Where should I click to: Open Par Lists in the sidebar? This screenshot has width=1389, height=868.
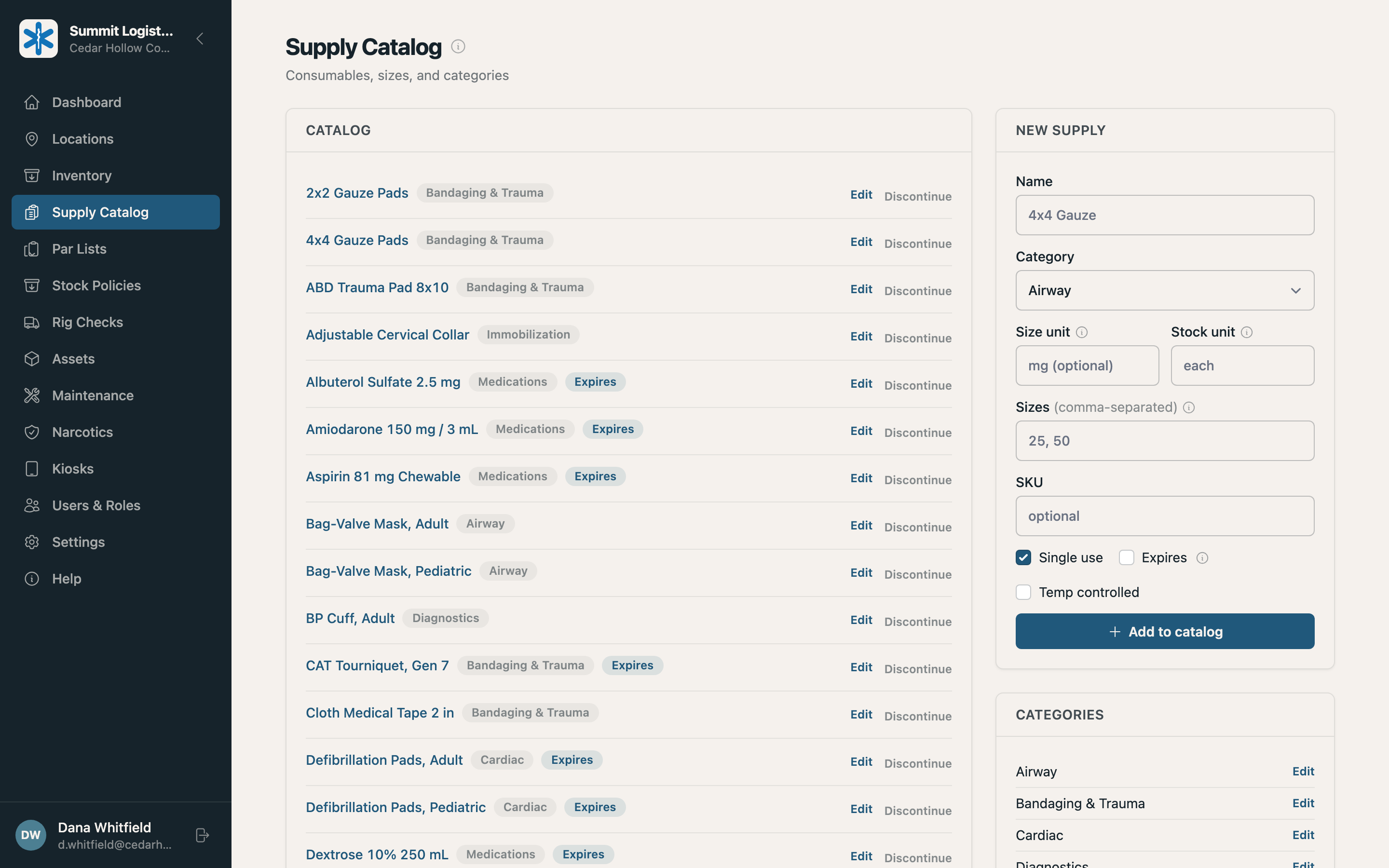115,249
